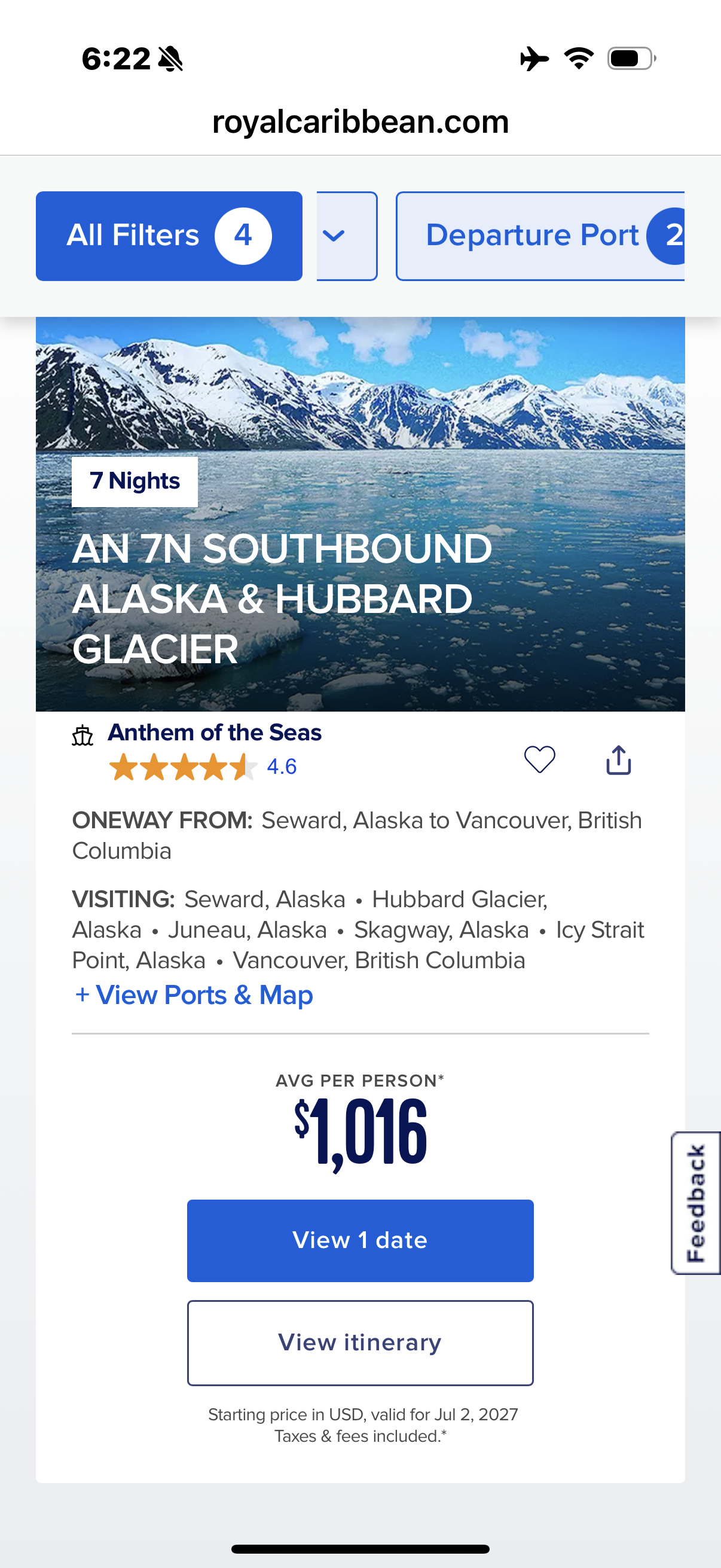Expand View Ports & Map
The width and height of the screenshot is (721, 1568).
pyautogui.click(x=193, y=995)
